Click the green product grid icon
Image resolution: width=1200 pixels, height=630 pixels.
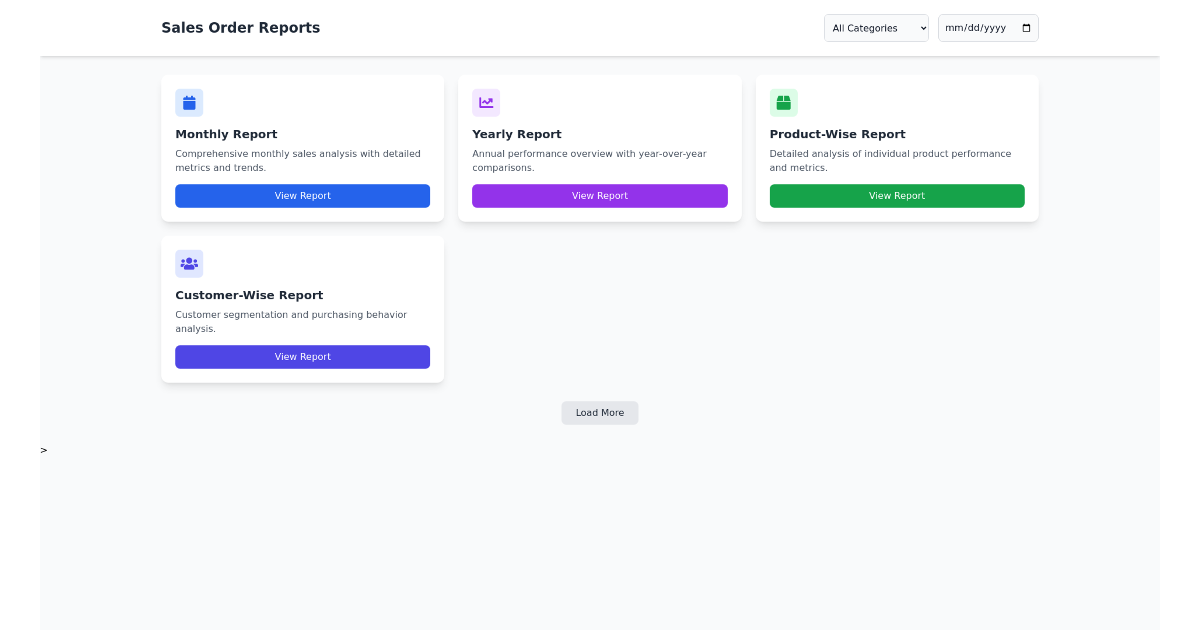[783, 102]
